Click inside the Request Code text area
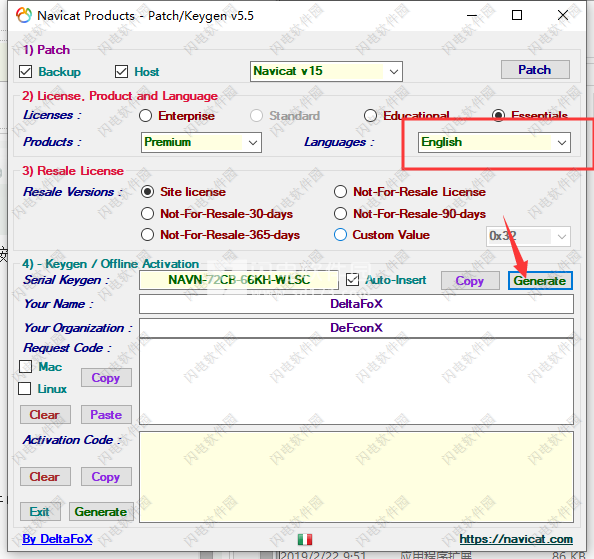Viewport: 594px width, 559px height. [356, 381]
